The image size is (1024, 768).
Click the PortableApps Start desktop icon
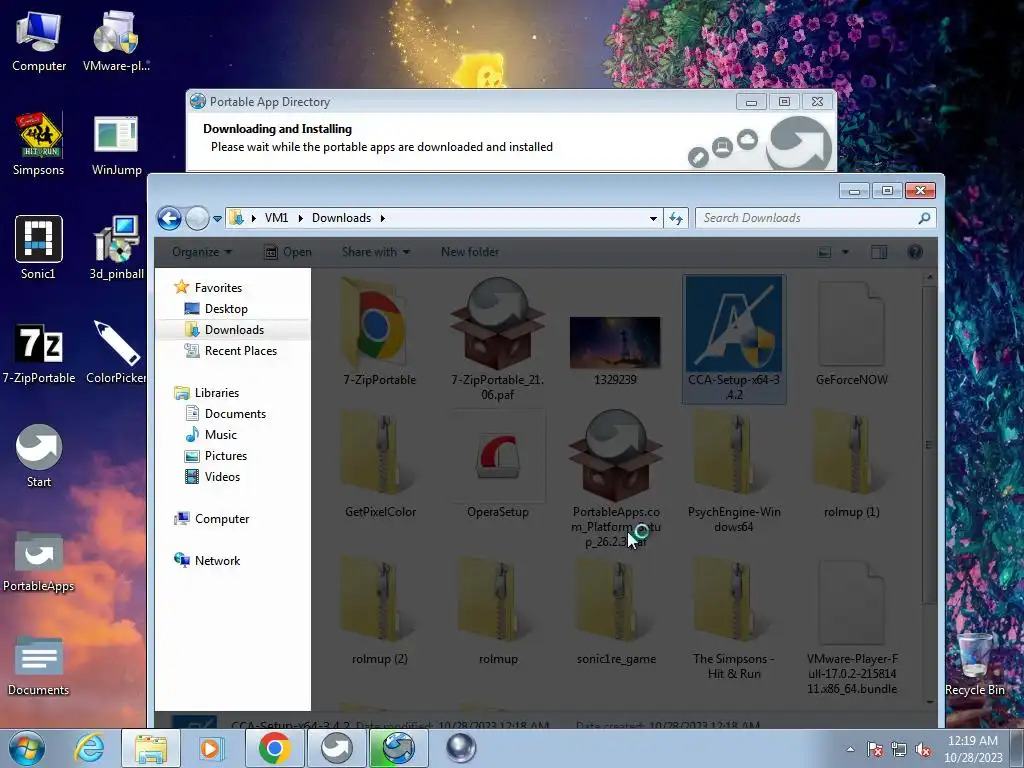[39, 456]
